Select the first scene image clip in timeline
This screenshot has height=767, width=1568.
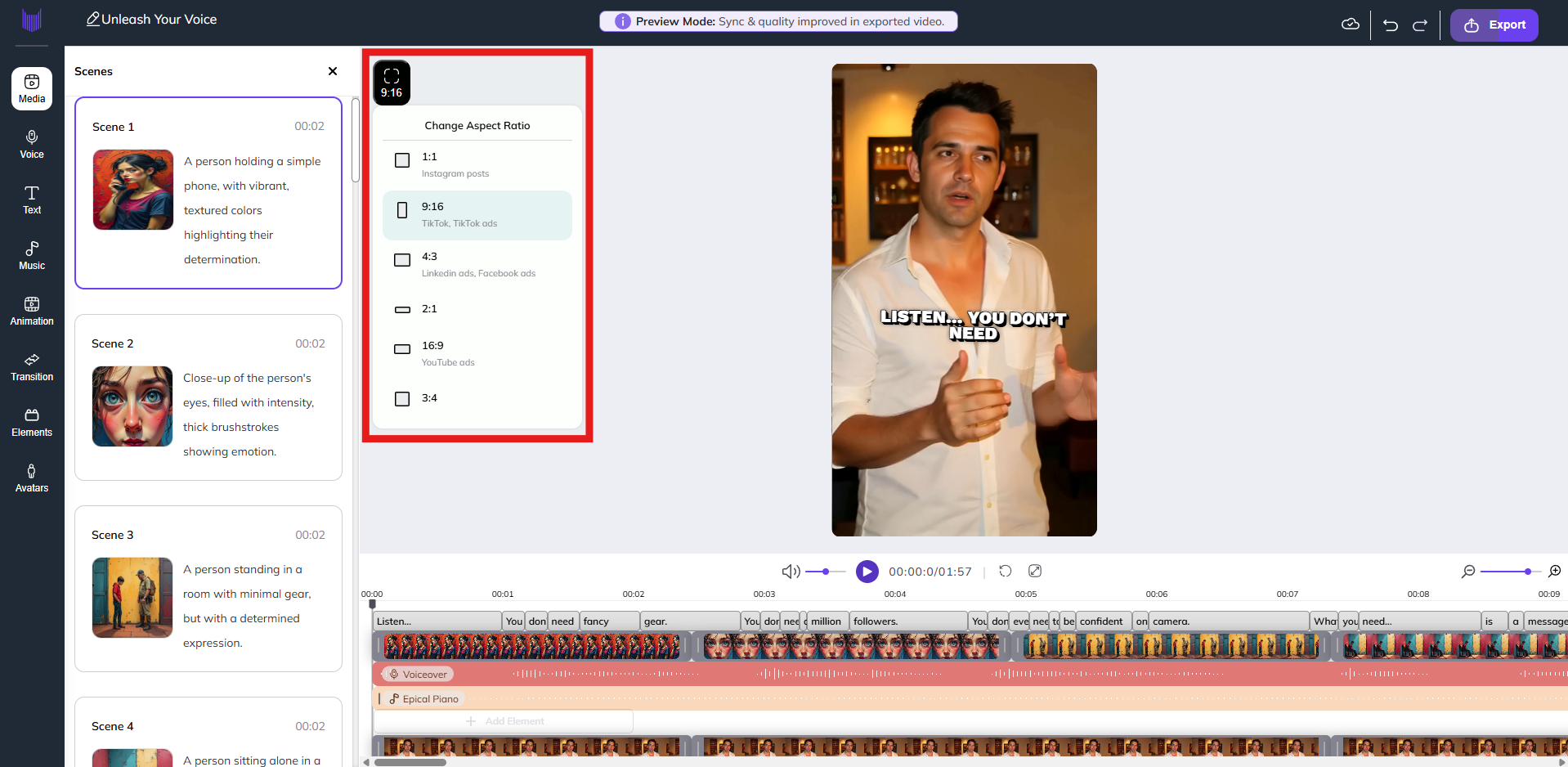point(532,647)
